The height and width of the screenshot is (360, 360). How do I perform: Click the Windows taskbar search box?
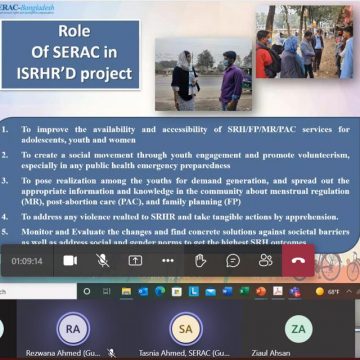tap(38, 292)
